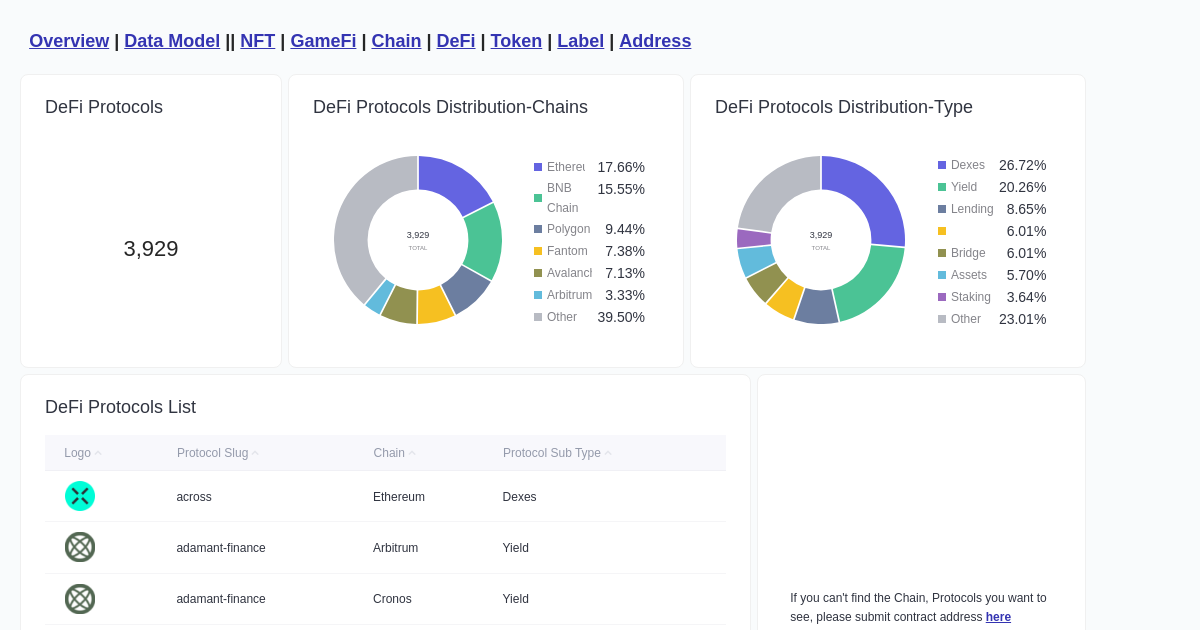Click the Assets legend marker
This screenshot has width=1200, height=630.
click(x=940, y=275)
